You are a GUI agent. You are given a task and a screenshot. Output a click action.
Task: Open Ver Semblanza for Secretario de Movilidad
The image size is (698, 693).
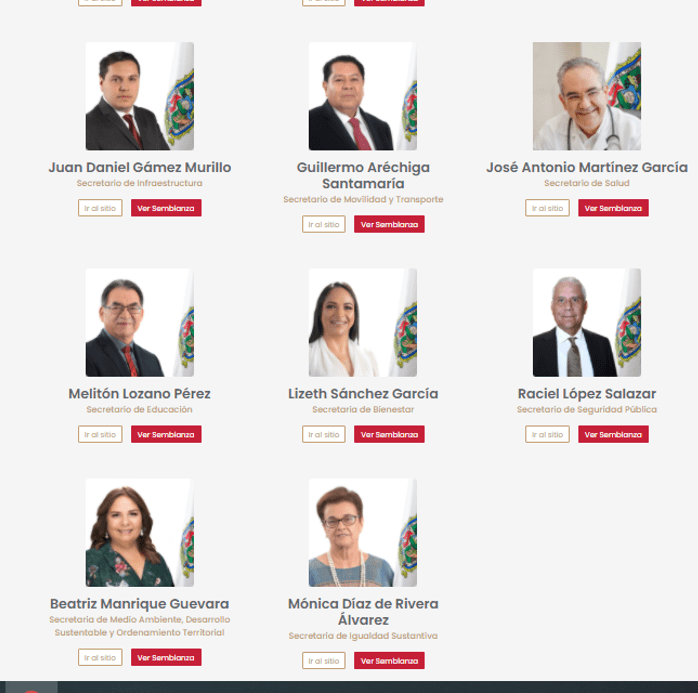[x=390, y=224]
